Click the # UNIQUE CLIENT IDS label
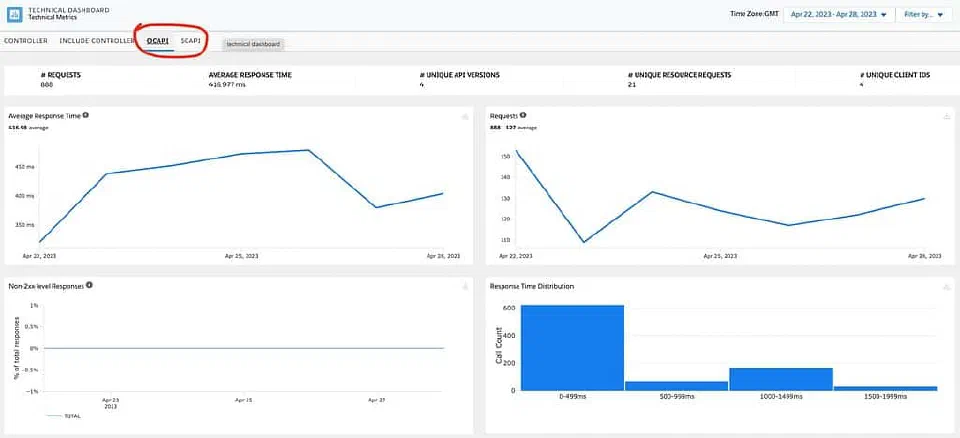 click(894, 75)
